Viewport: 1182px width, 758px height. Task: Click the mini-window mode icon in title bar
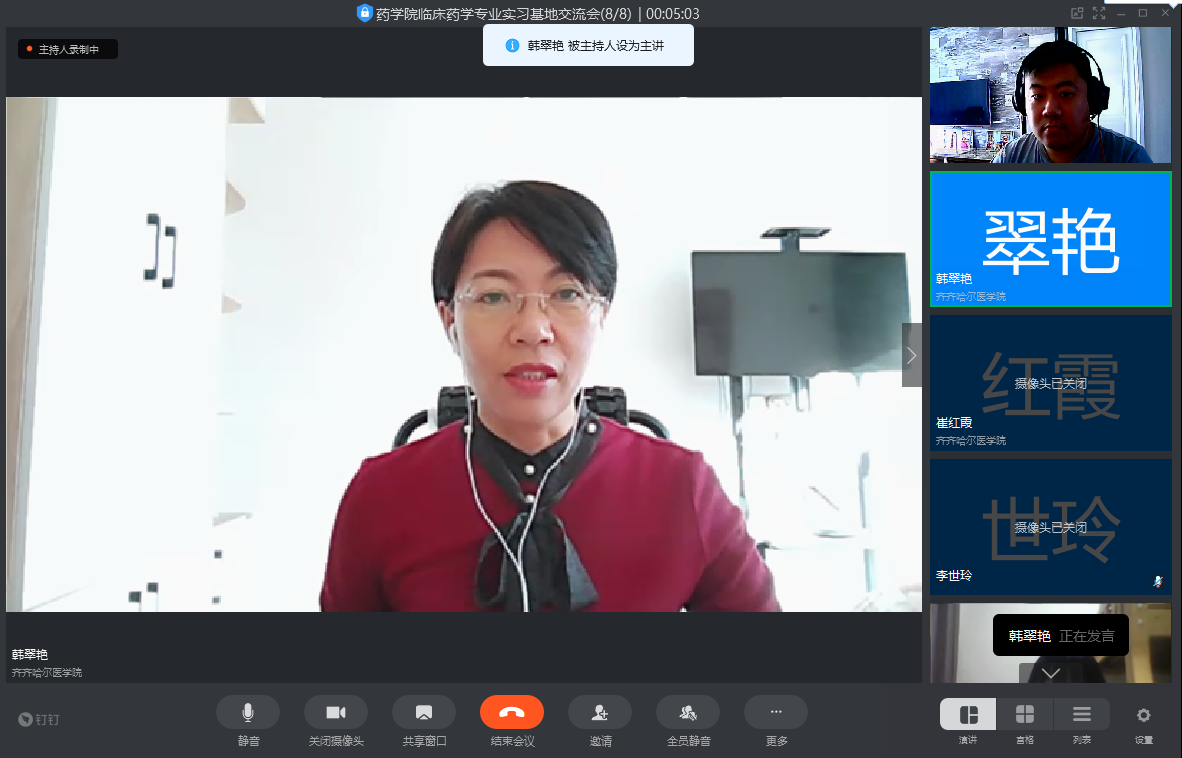pos(1077,13)
